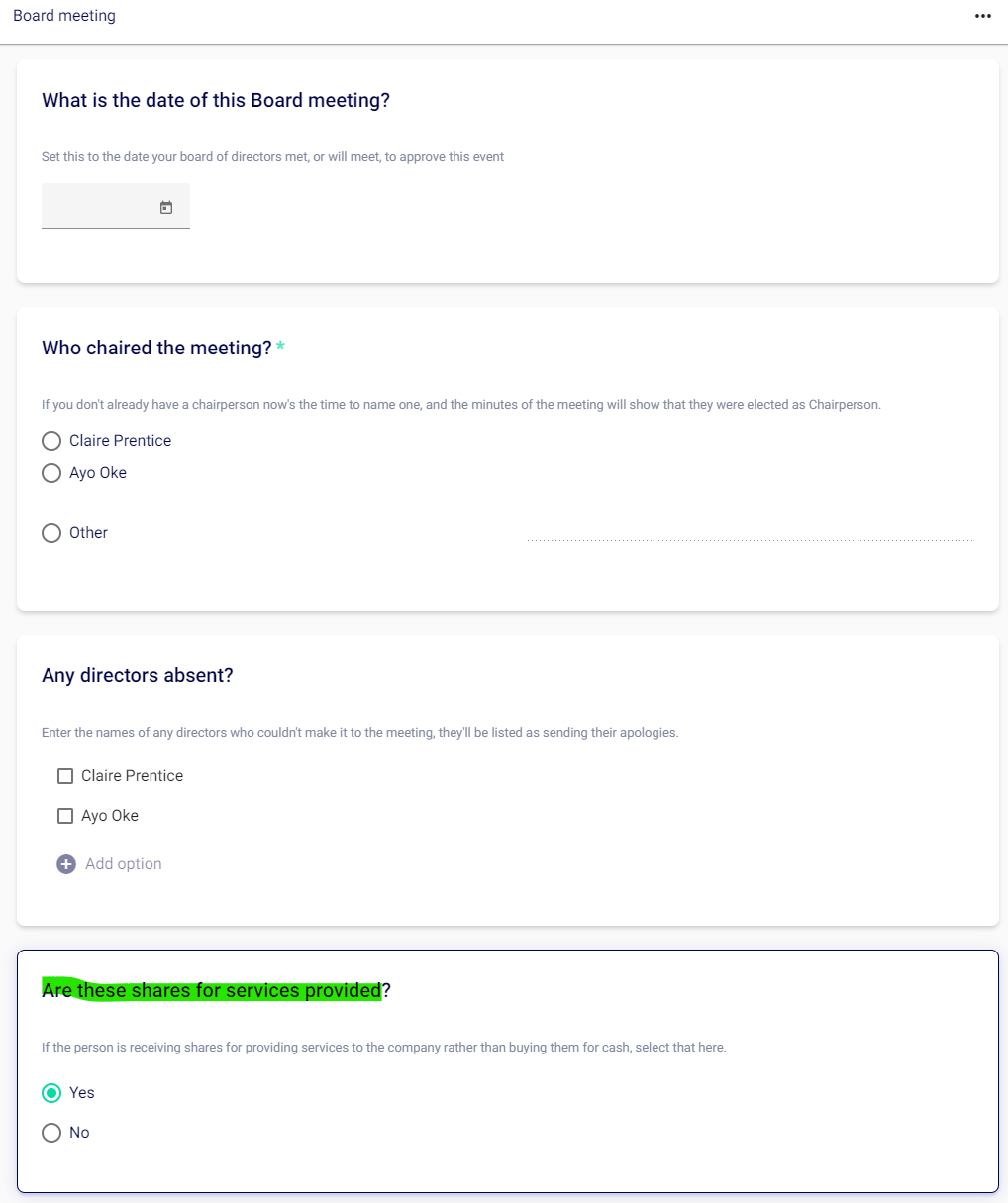Click the Other chairperson name text field
Viewport: 1008px width, 1203px height.
point(750,532)
